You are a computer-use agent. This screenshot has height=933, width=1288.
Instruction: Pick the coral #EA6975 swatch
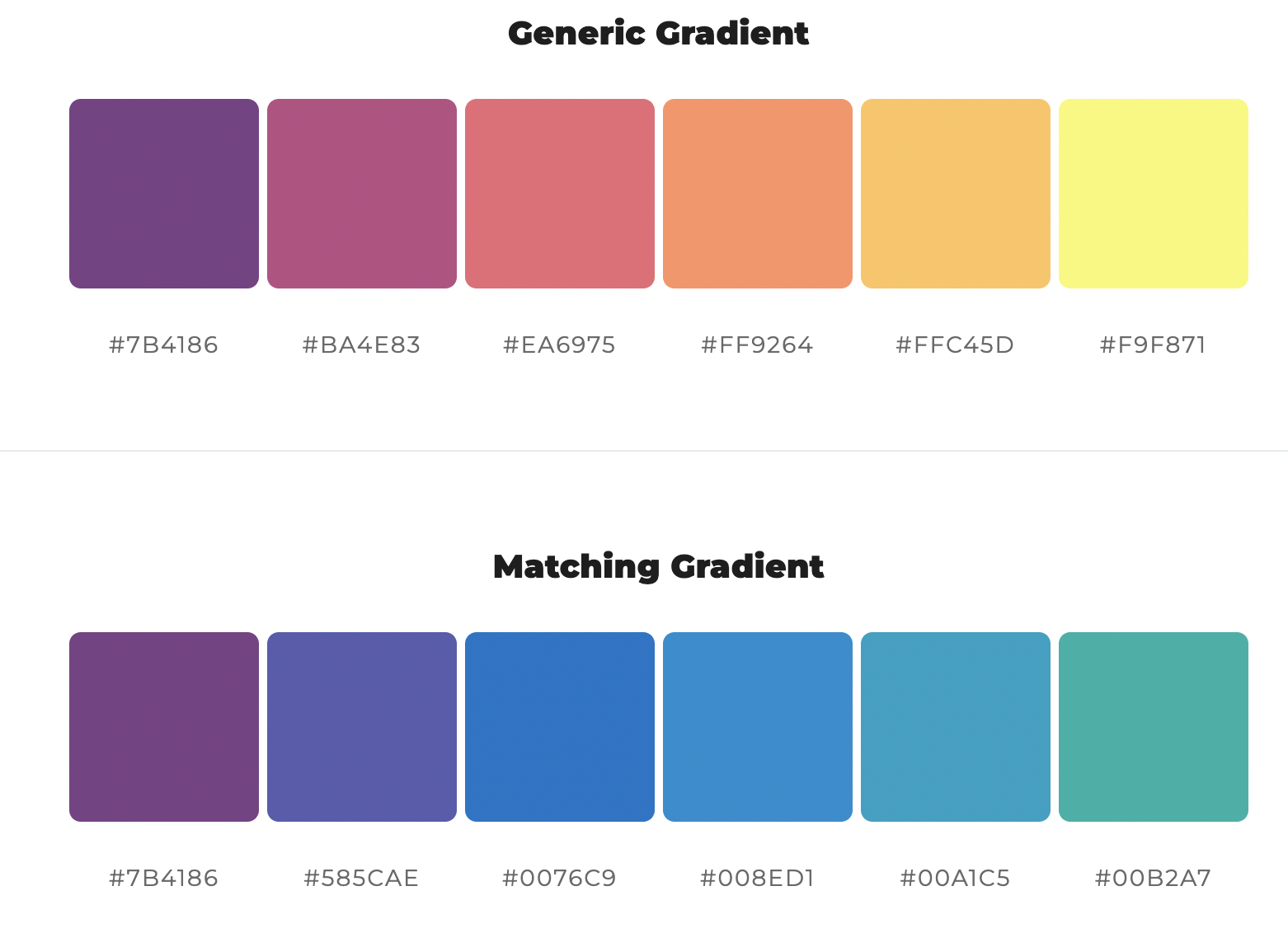560,194
